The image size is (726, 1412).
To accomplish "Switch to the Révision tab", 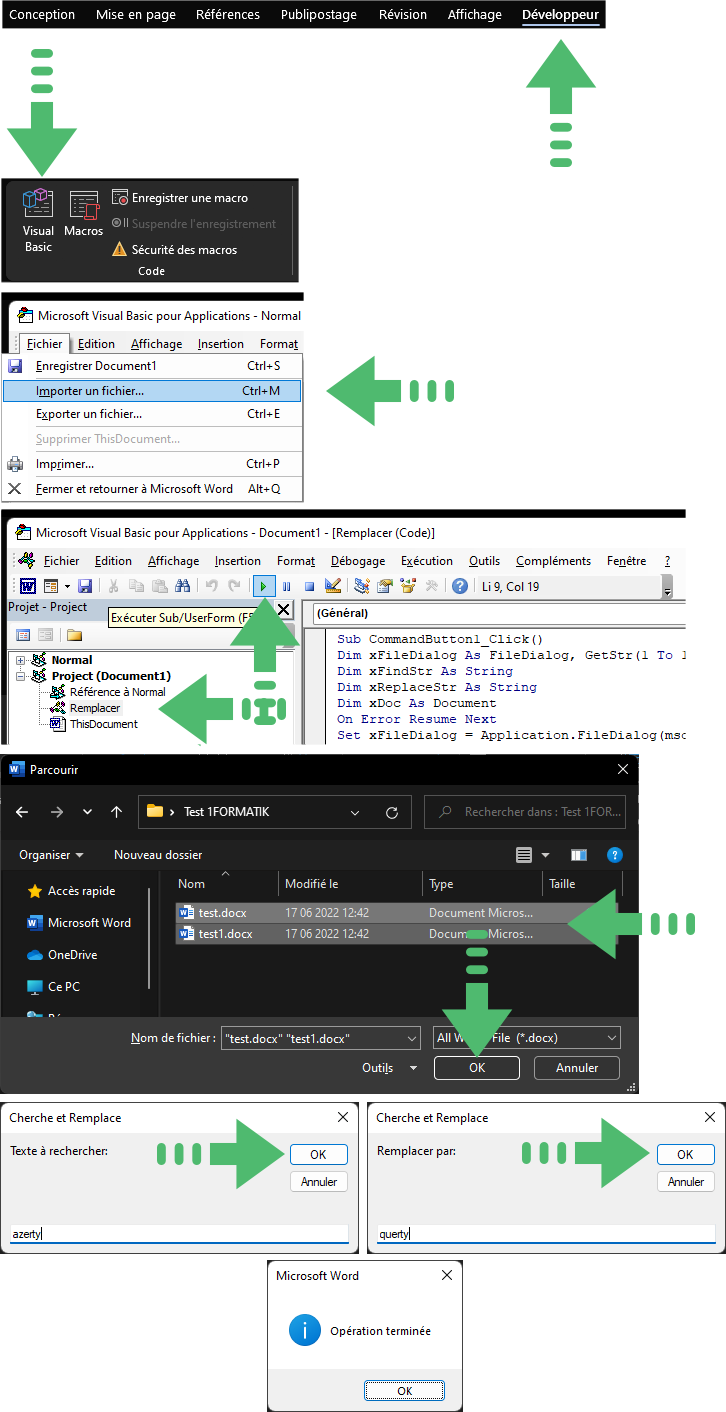I will tap(403, 15).
